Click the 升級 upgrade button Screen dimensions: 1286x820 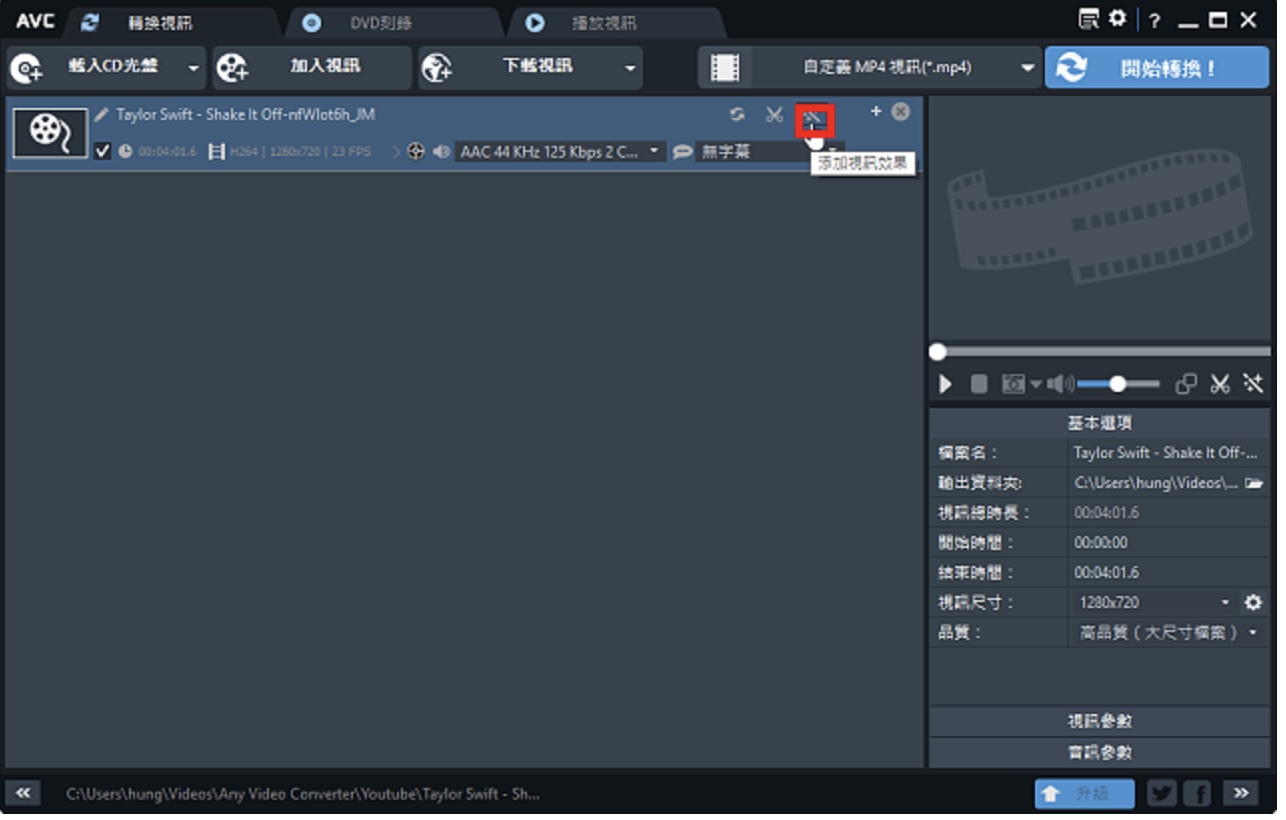(x=1085, y=793)
